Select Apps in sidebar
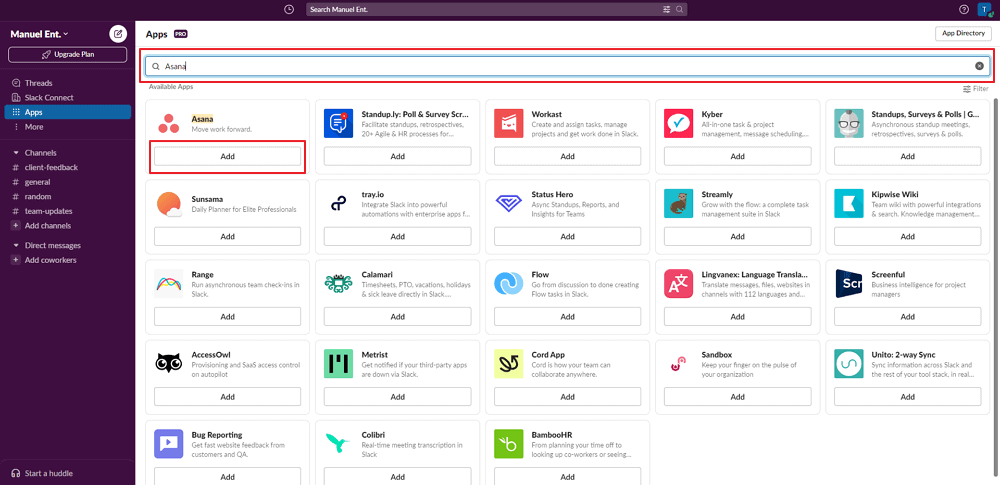1000x485 pixels. [68, 112]
